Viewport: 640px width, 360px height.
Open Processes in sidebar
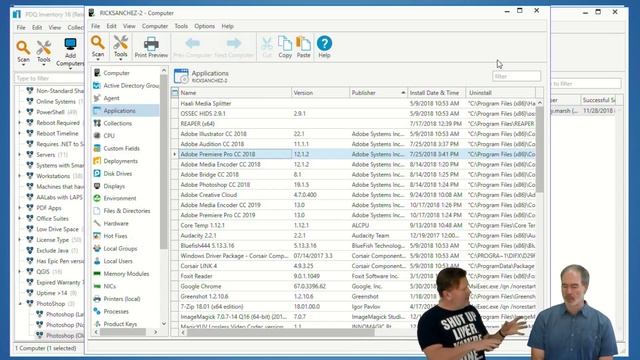click(116, 311)
